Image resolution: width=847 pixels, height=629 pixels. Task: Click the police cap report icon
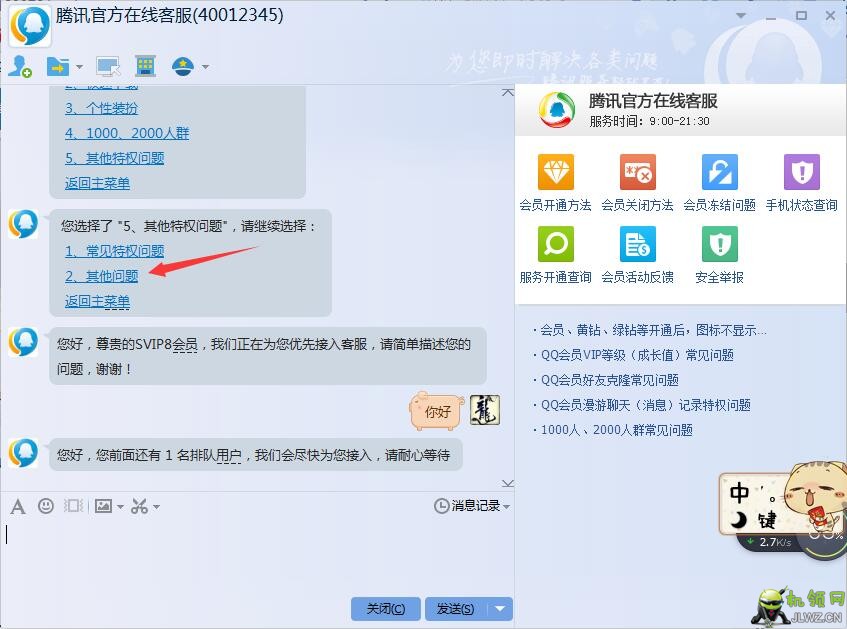183,66
